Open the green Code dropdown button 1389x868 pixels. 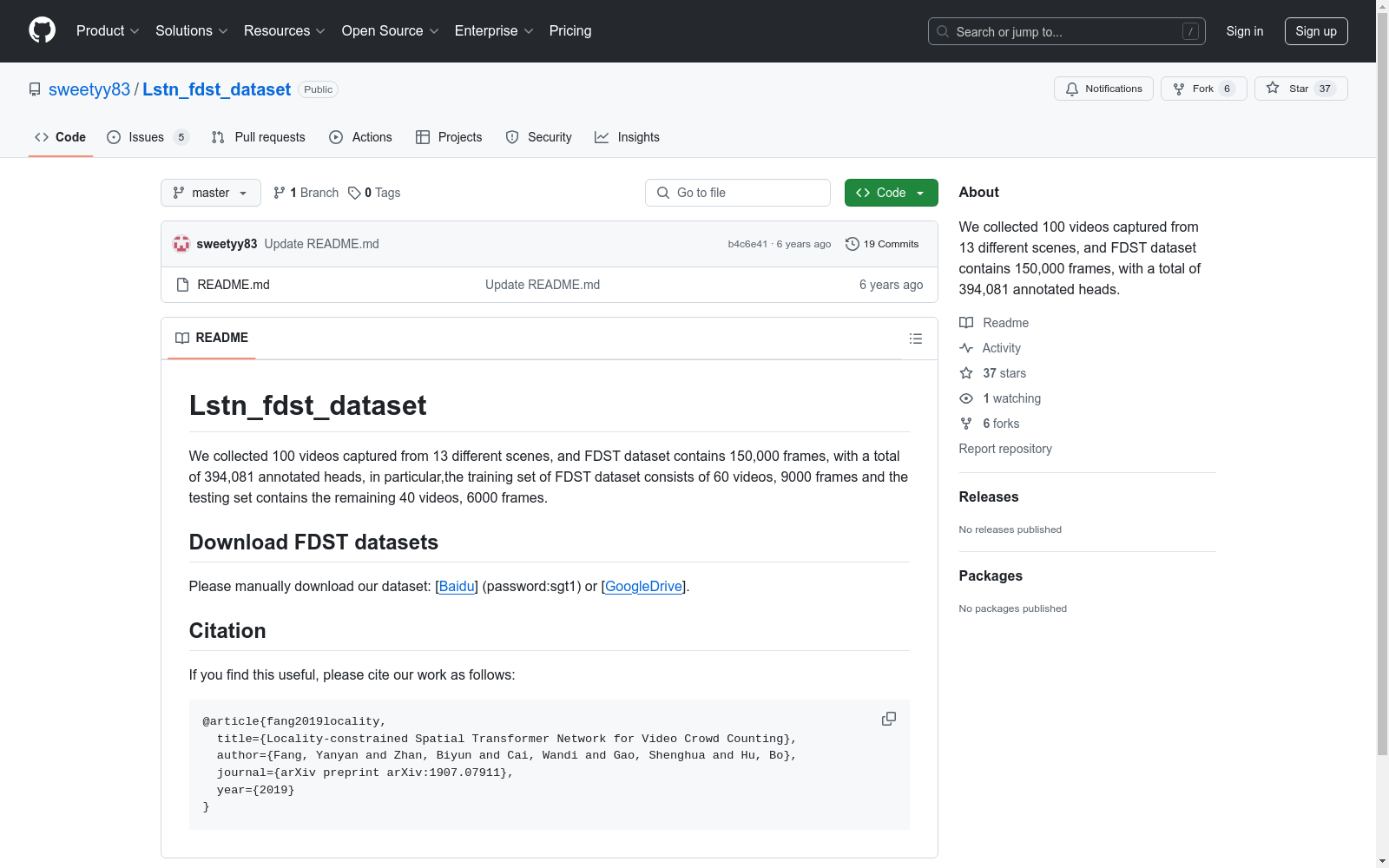(891, 193)
